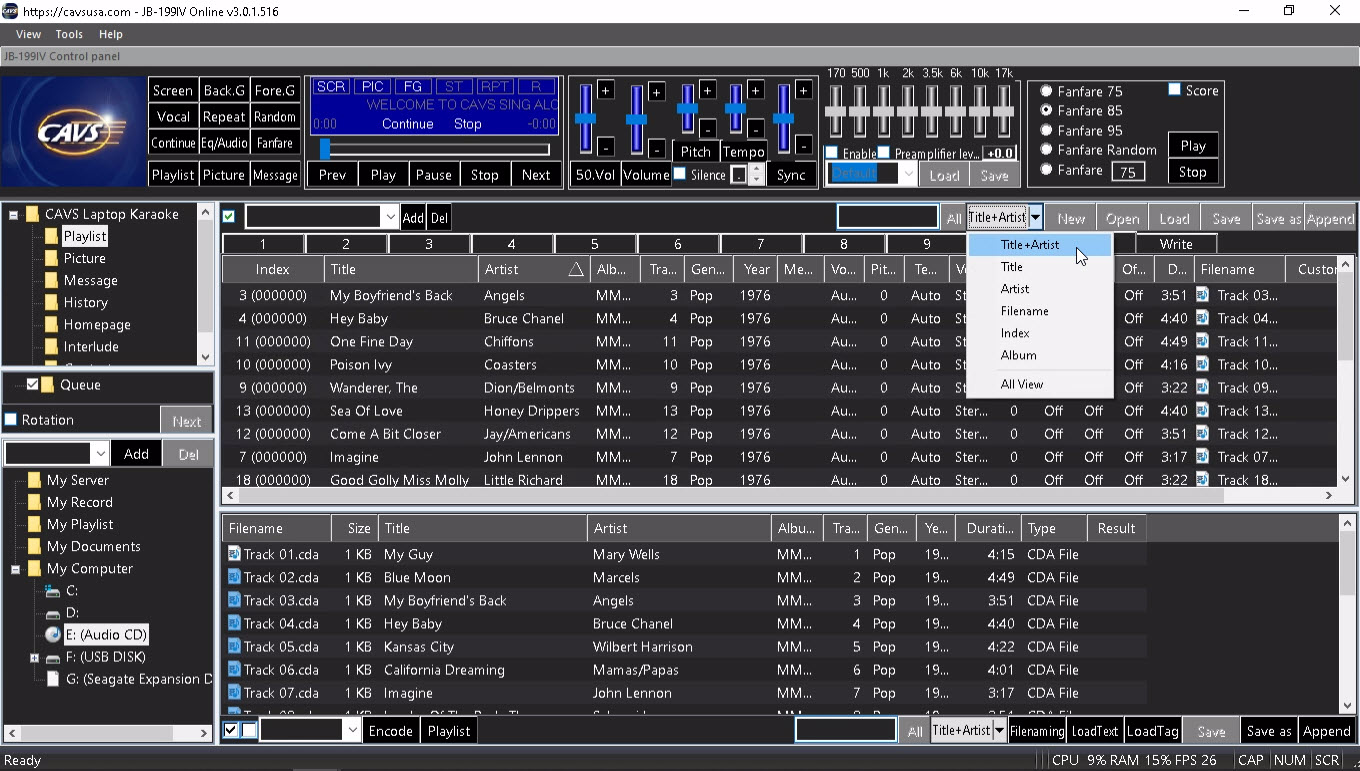Open playlist name combo box next to Add
Image resolution: width=1360 pixels, height=771 pixels.
[389, 217]
